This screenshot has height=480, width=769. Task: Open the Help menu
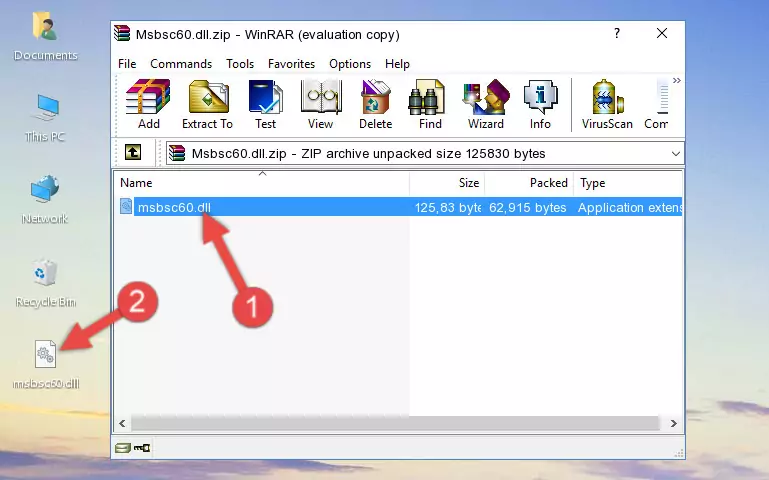397,64
